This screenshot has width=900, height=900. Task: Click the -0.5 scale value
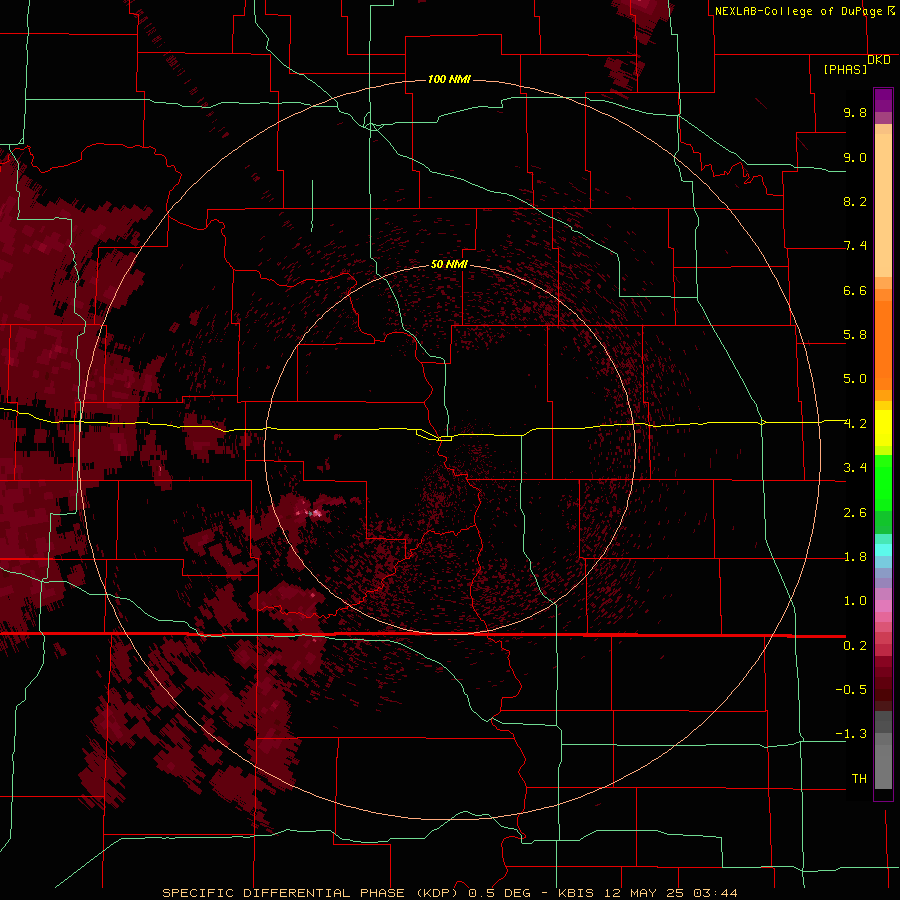click(x=851, y=690)
